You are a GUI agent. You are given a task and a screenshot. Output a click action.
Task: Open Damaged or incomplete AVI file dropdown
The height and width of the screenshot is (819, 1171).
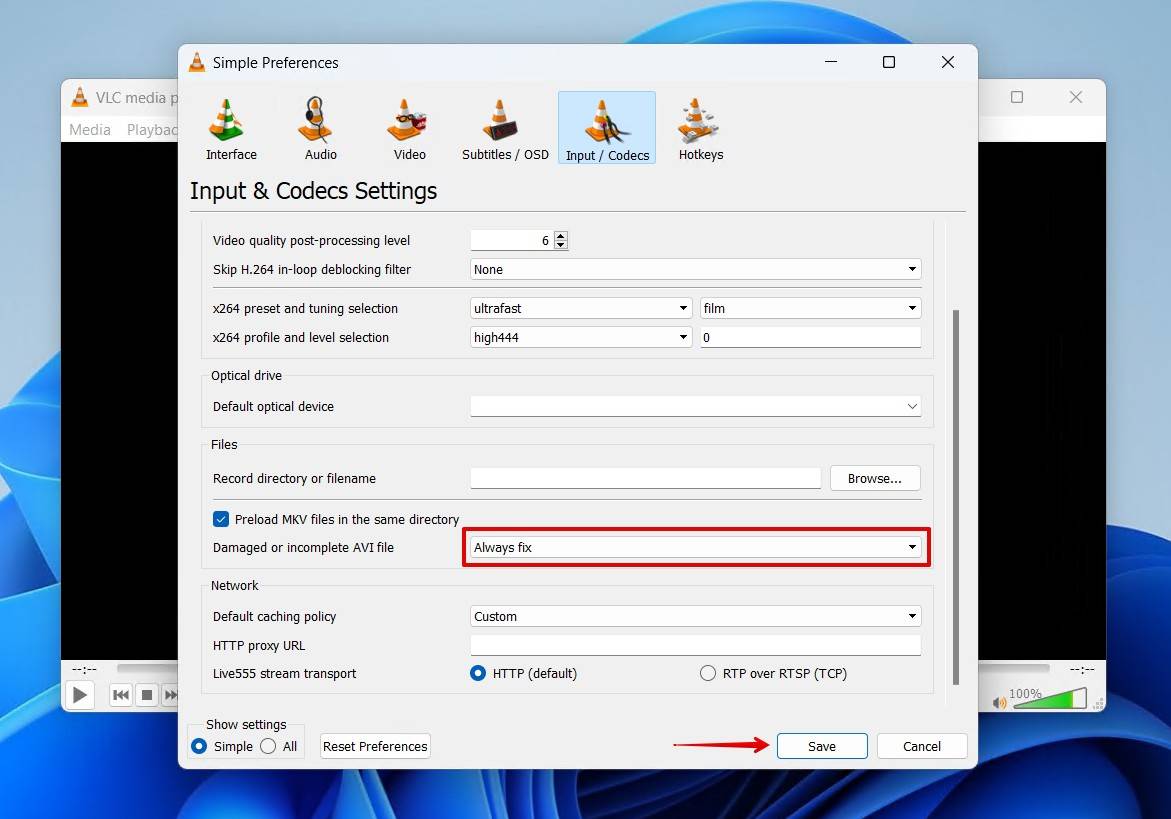click(695, 547)
